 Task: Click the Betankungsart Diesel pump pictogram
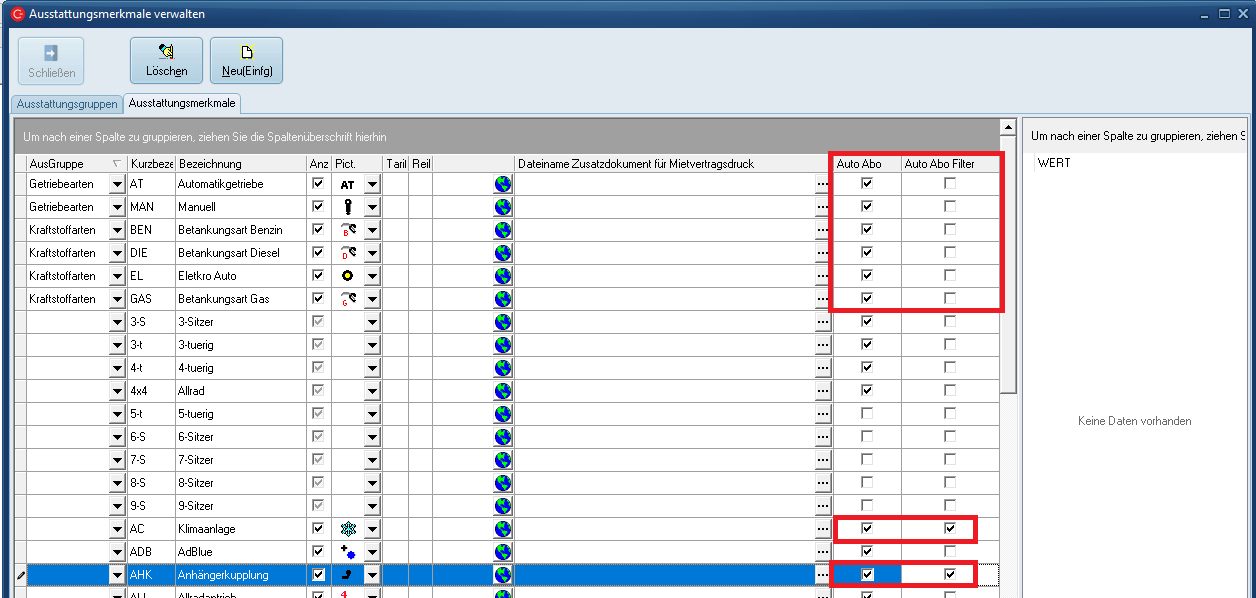[347, 253]
